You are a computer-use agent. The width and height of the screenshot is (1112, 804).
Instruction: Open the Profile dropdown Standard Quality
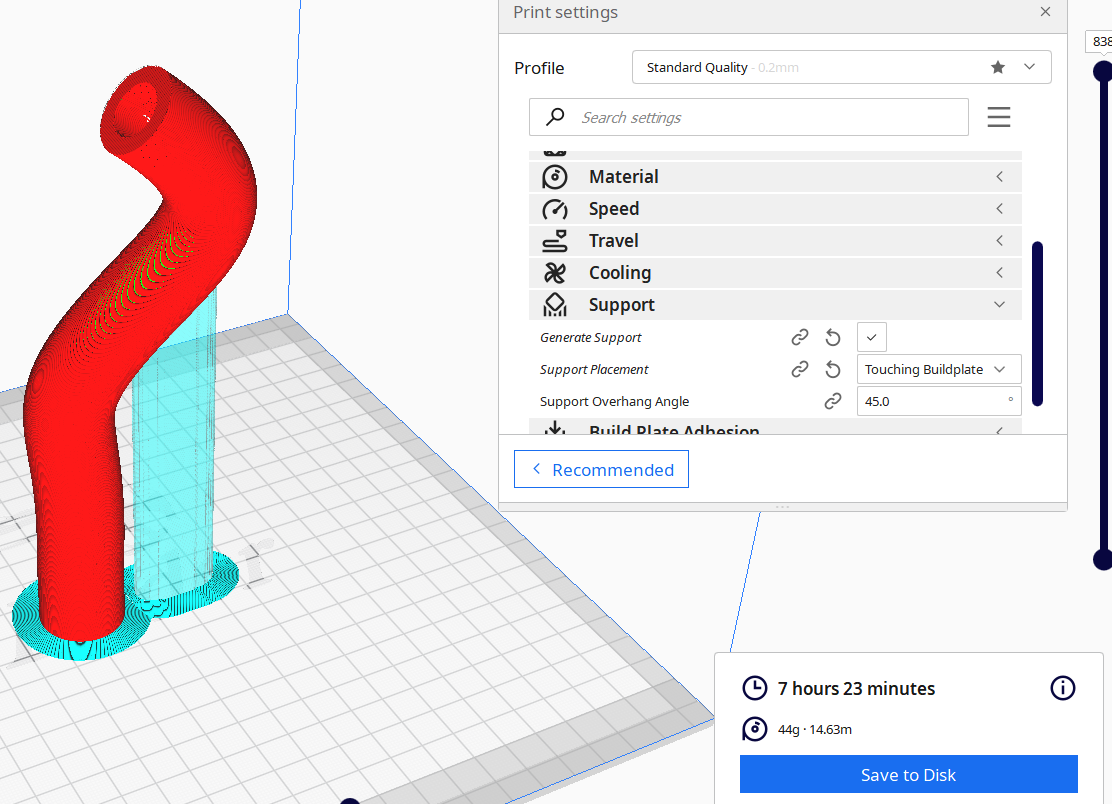pyautogui.click(x=841, y=67)
